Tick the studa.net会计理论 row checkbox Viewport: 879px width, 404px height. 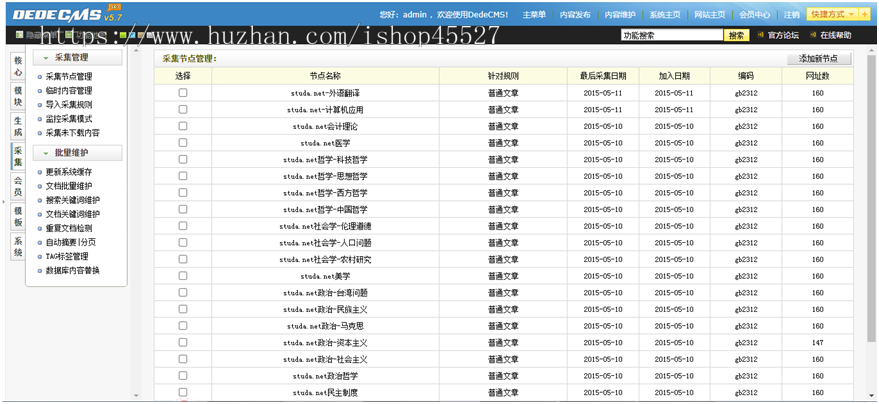(x=183, y=126)
